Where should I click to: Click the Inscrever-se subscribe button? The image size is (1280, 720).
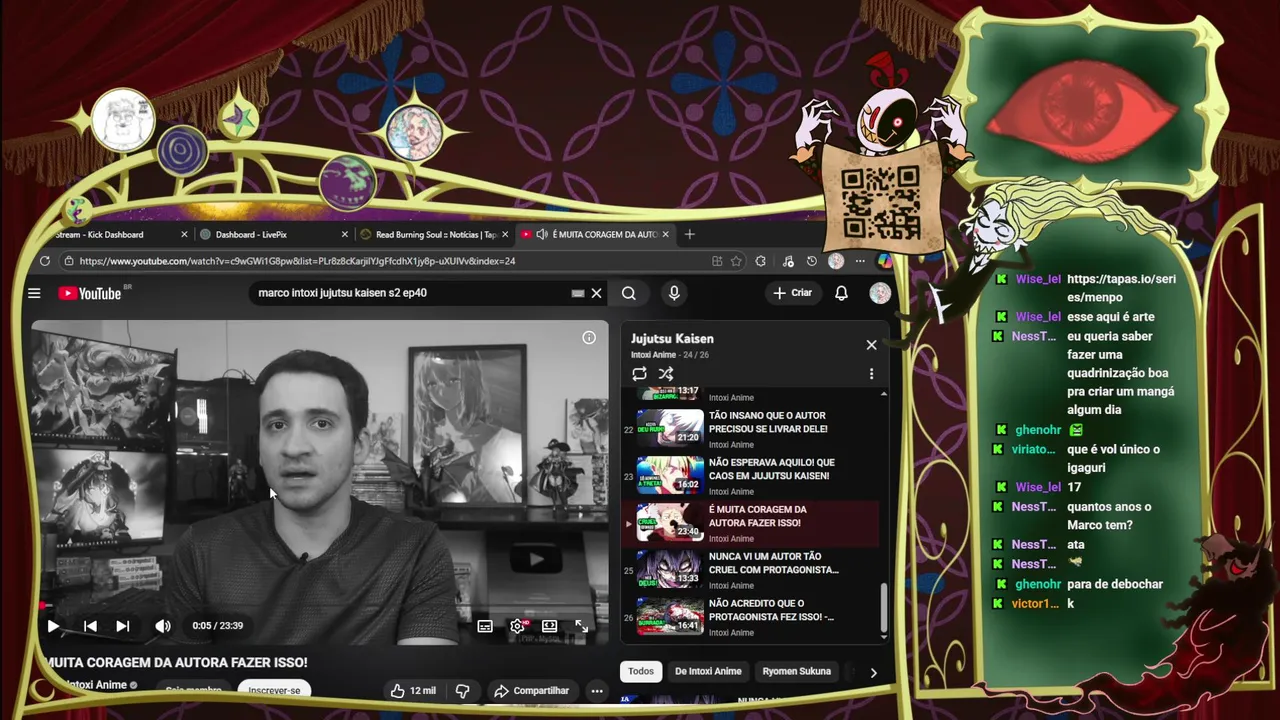coord(274,690)
